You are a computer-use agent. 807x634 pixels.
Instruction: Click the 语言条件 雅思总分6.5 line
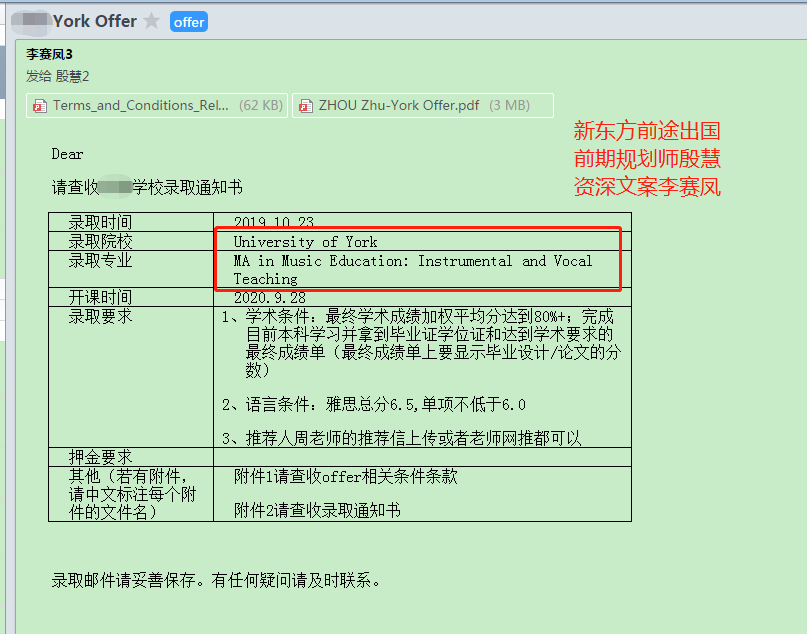point(374,405)
